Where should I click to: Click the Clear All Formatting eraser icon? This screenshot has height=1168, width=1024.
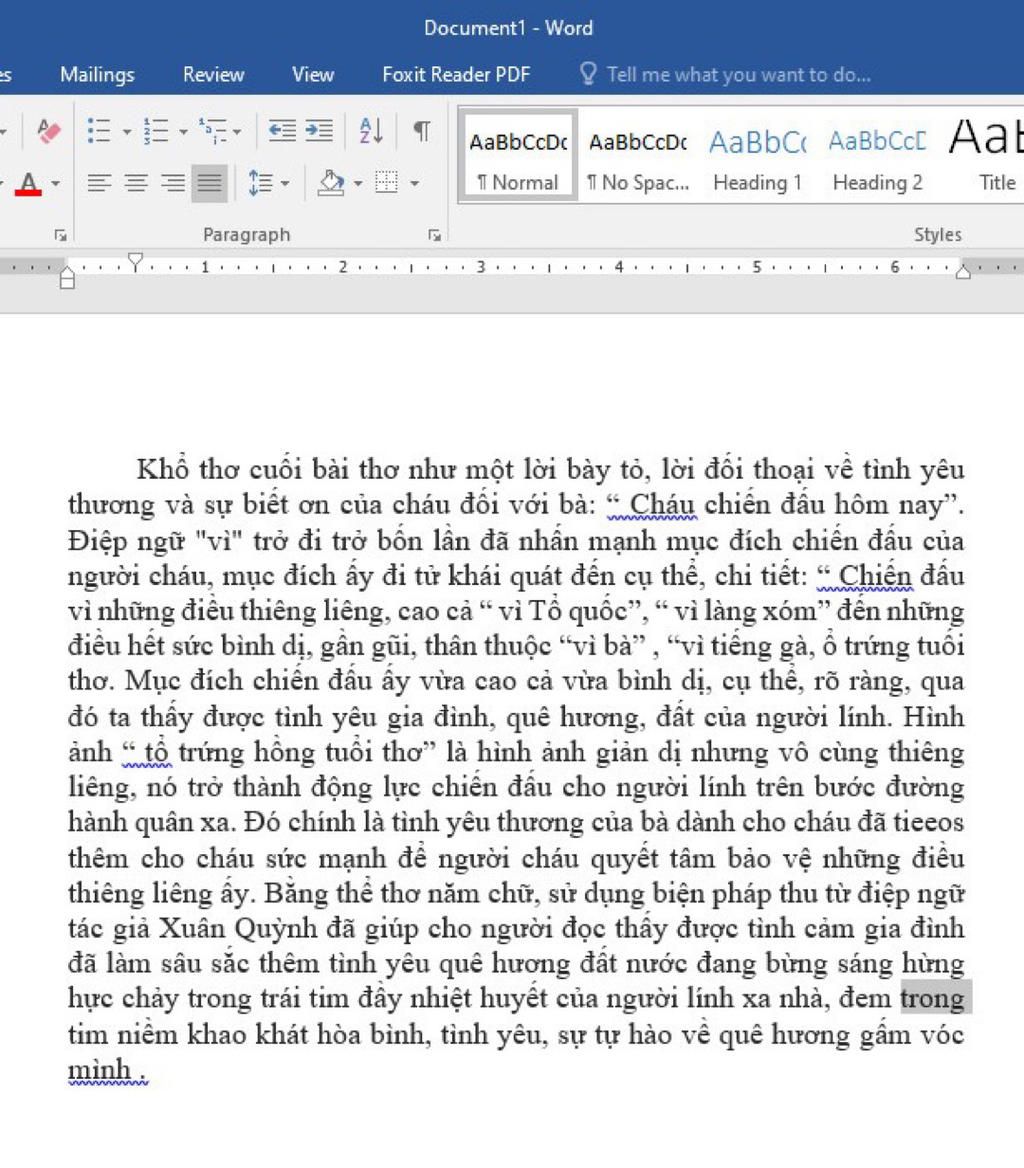pyautogui.click(x=48, y=132)
